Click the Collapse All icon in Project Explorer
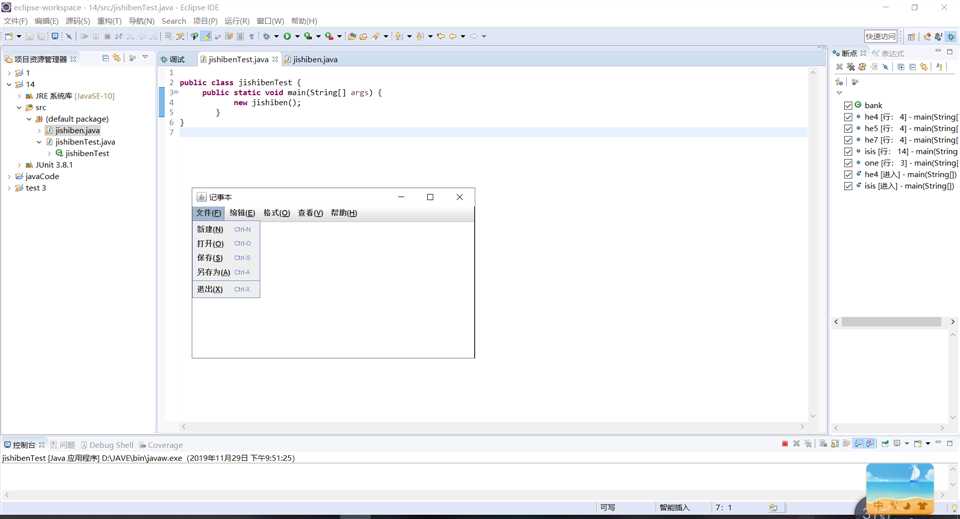The height and width of the screenshot is (519, 960). 105,58
